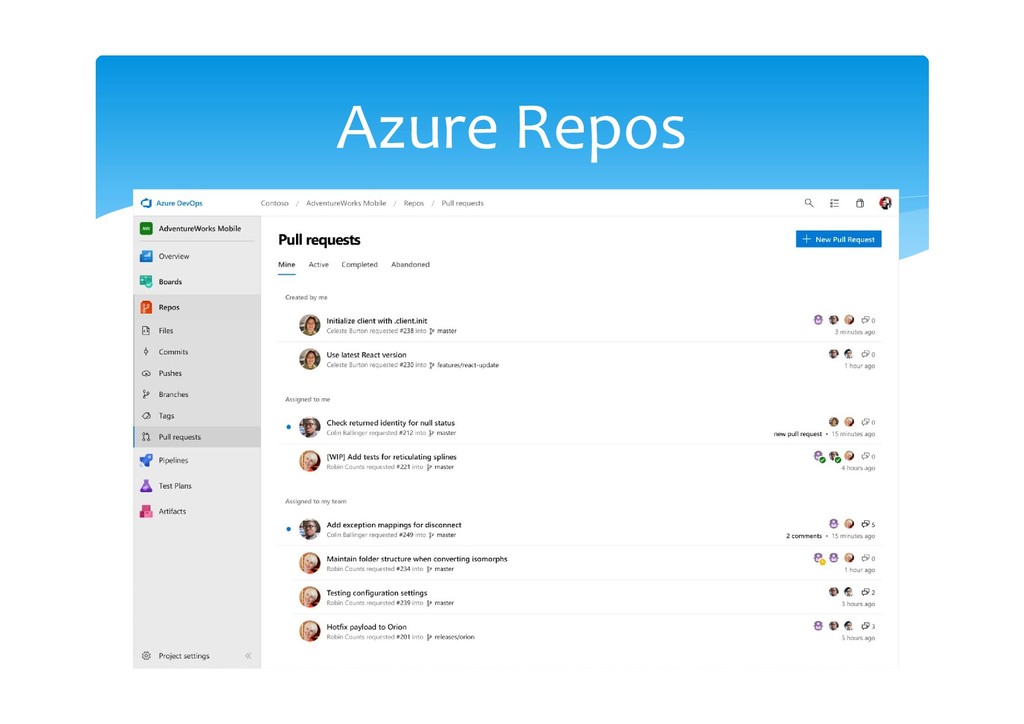Switch to the Completed tab
This screenshot has width=1024, height=724.
click(359, 265)
